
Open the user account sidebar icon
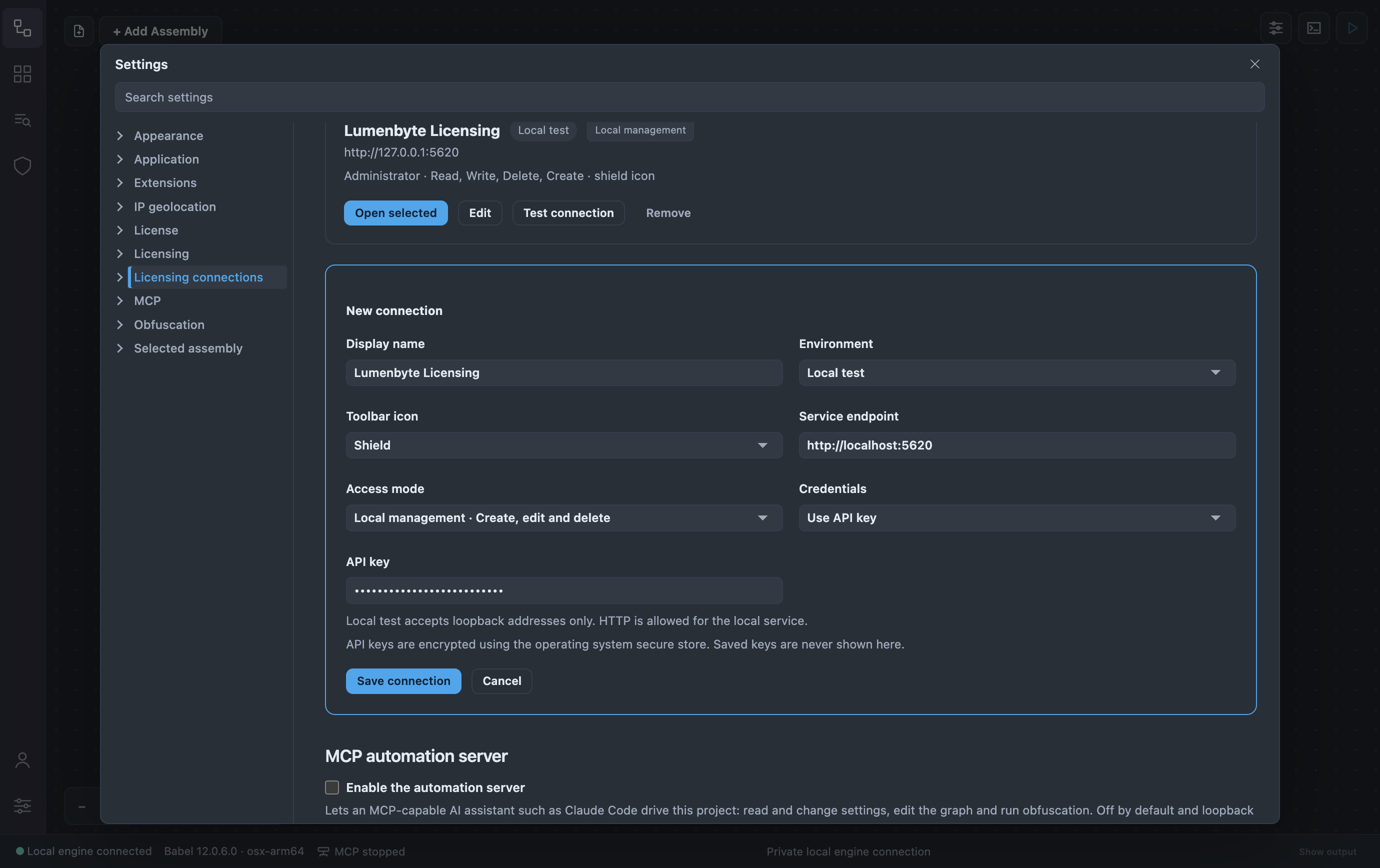[22, 760]
